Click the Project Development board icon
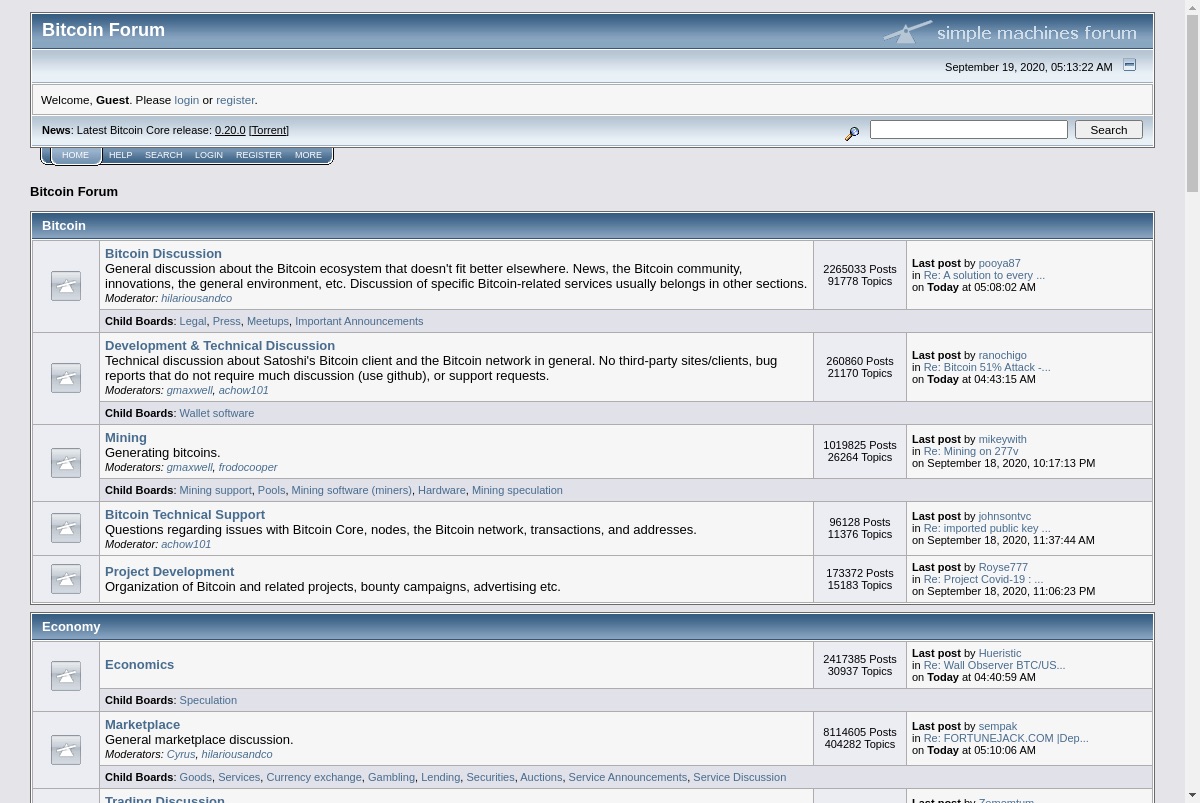The image size is (1200, 803). point(66,579)
